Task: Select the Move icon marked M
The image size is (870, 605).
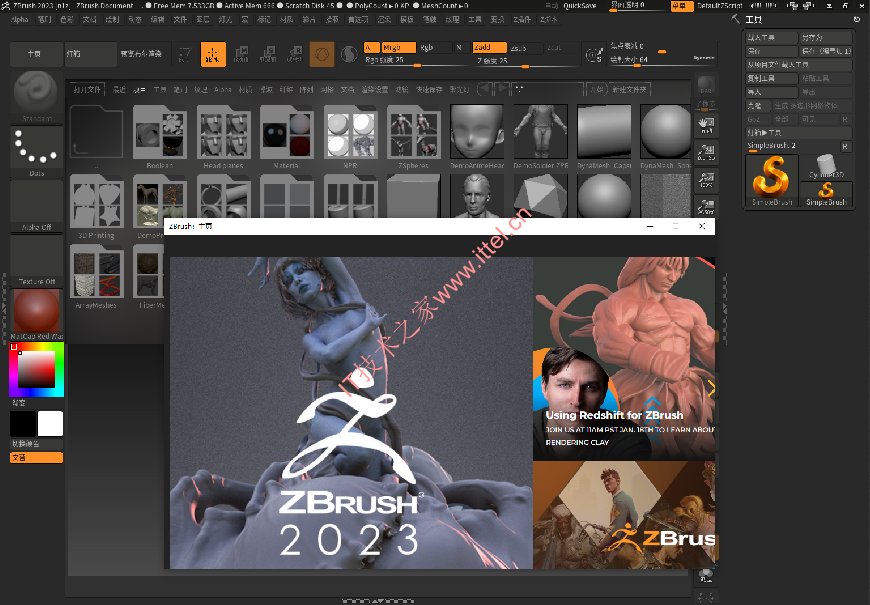Action: click(241, 54)
